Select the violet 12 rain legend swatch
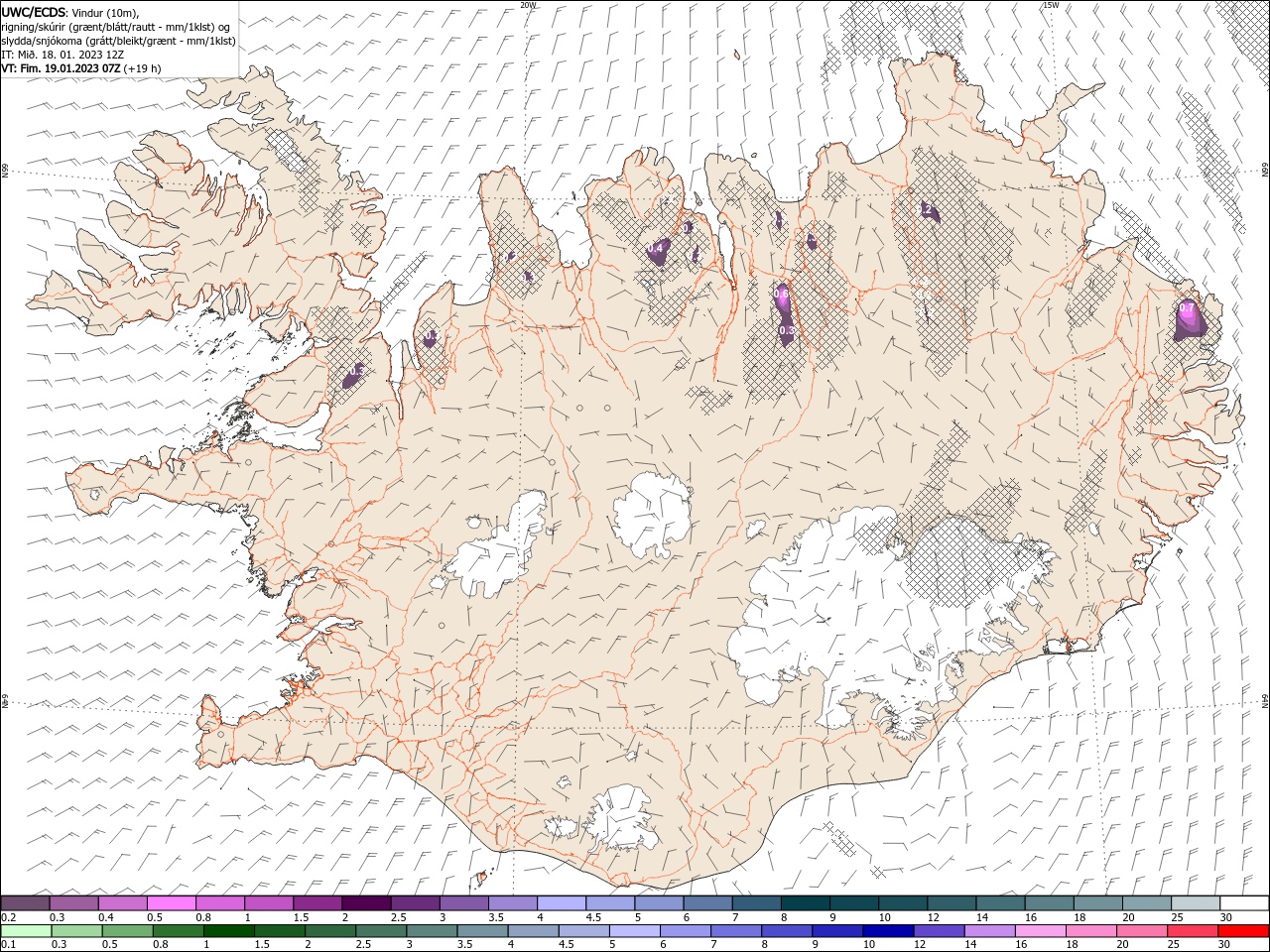1270x952 pixels. point(939,931)
